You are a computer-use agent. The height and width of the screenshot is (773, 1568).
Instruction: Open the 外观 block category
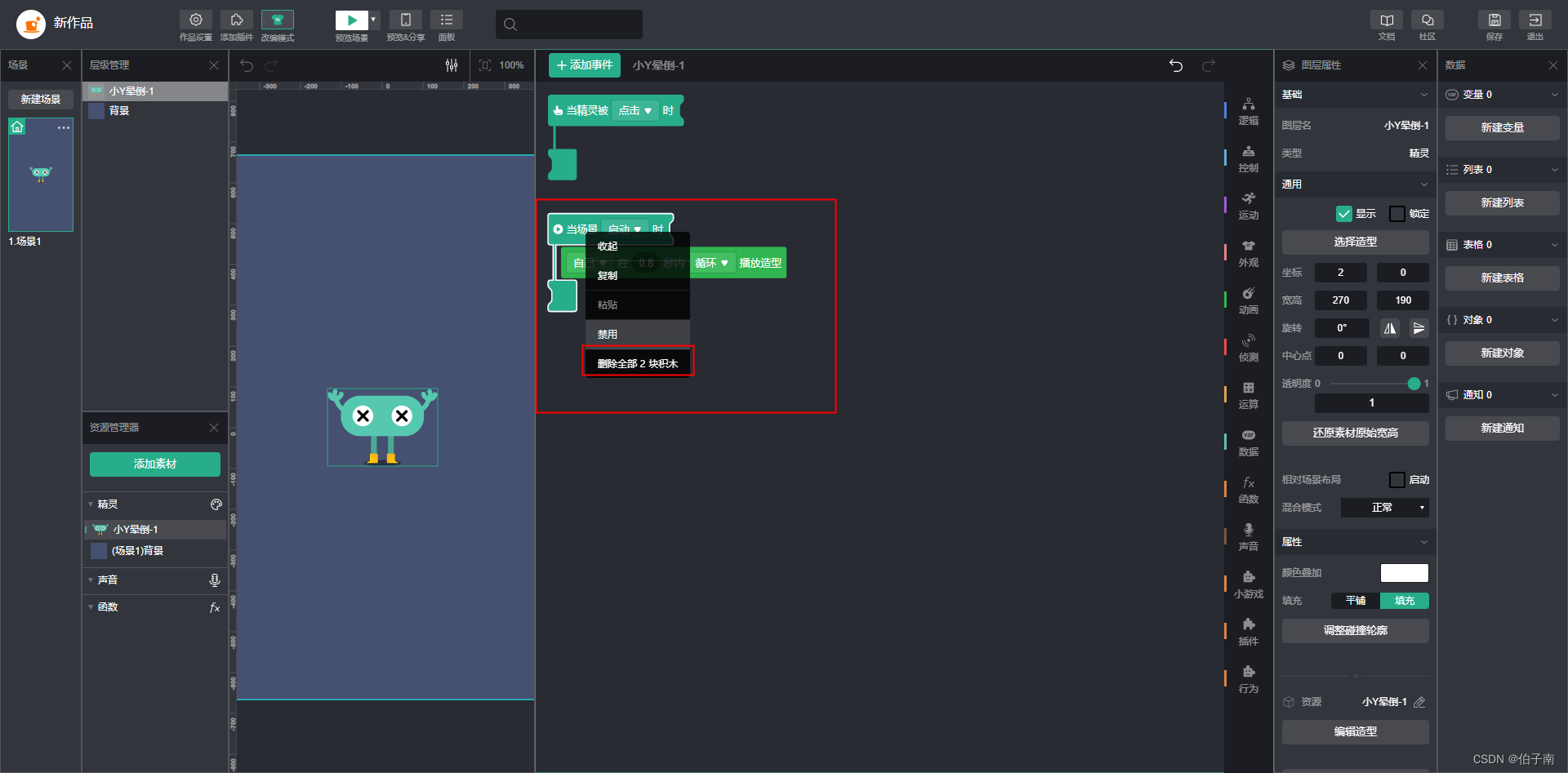(1248, 253)
